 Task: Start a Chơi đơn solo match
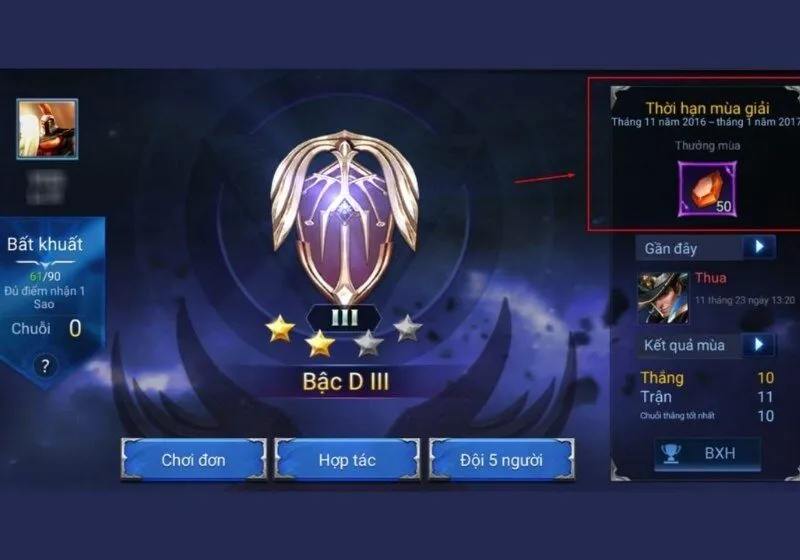[x=193, y=460]
